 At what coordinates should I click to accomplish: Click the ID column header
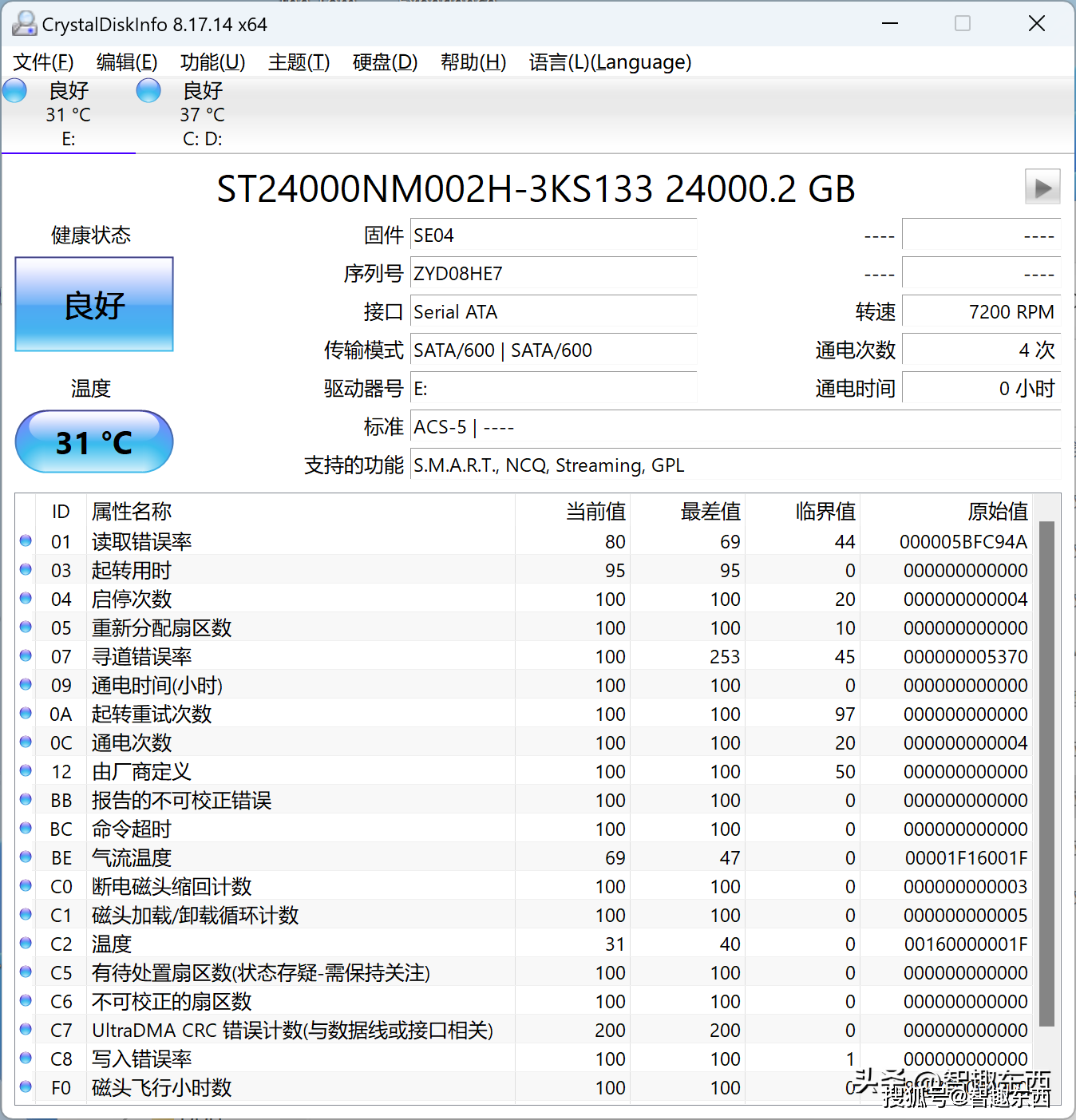click(x=61, y=511)
